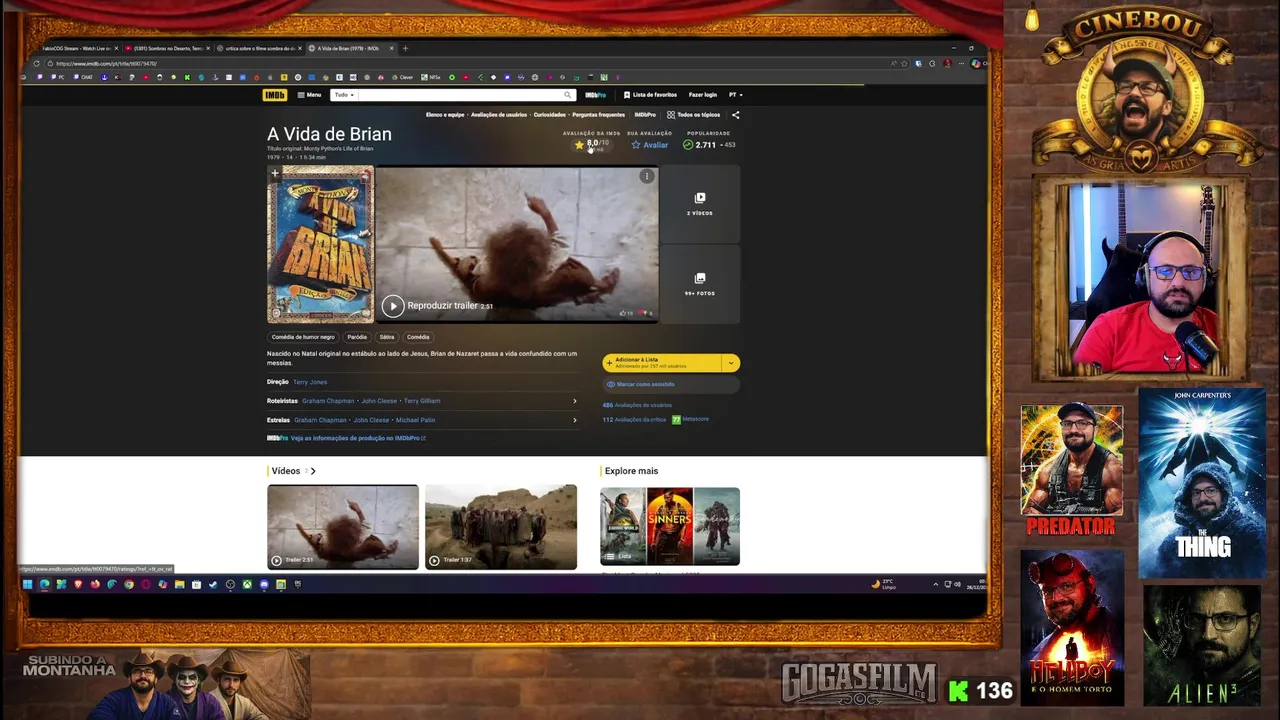Select the 'Comédia de humor negro' genre chip
Viewport: 1280px width, 720px height.
(x=303, y=337)
